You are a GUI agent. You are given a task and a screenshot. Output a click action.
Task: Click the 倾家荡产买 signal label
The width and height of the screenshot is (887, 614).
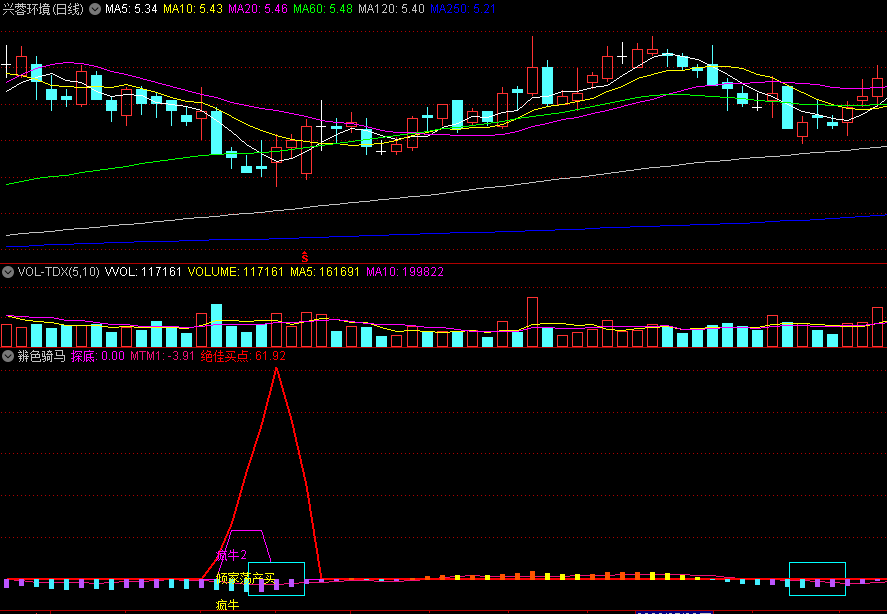[246, 578]
